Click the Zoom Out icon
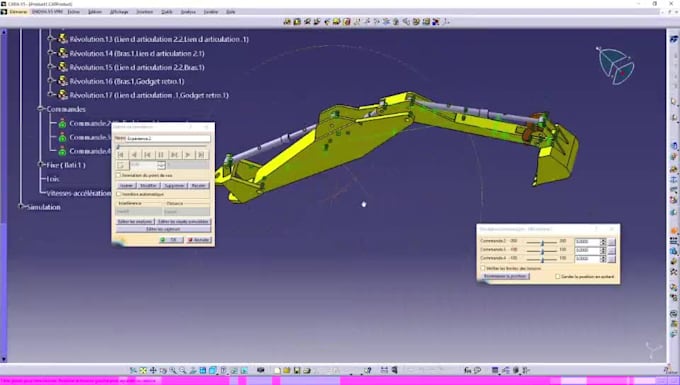Screen dimensions: 680x385 pos(183,370)
